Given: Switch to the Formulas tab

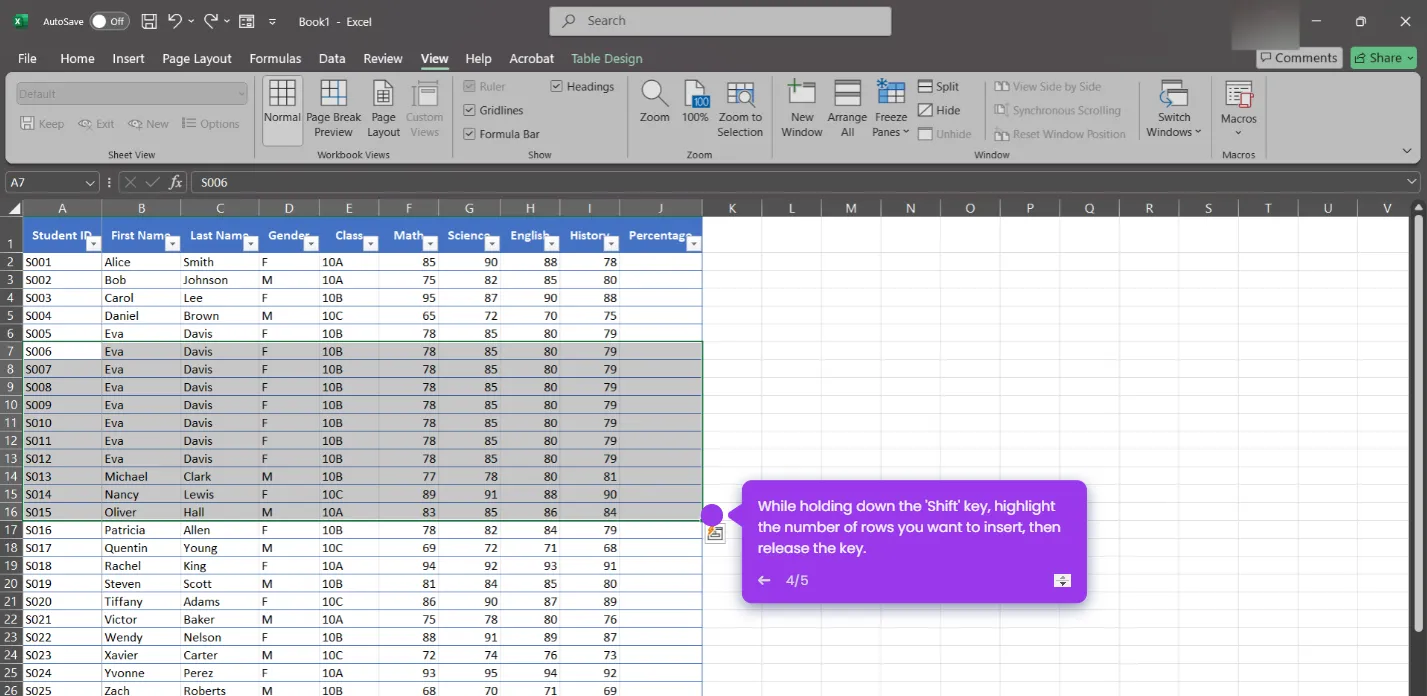Looking at the screenshot, I should [x=275, y=58].
